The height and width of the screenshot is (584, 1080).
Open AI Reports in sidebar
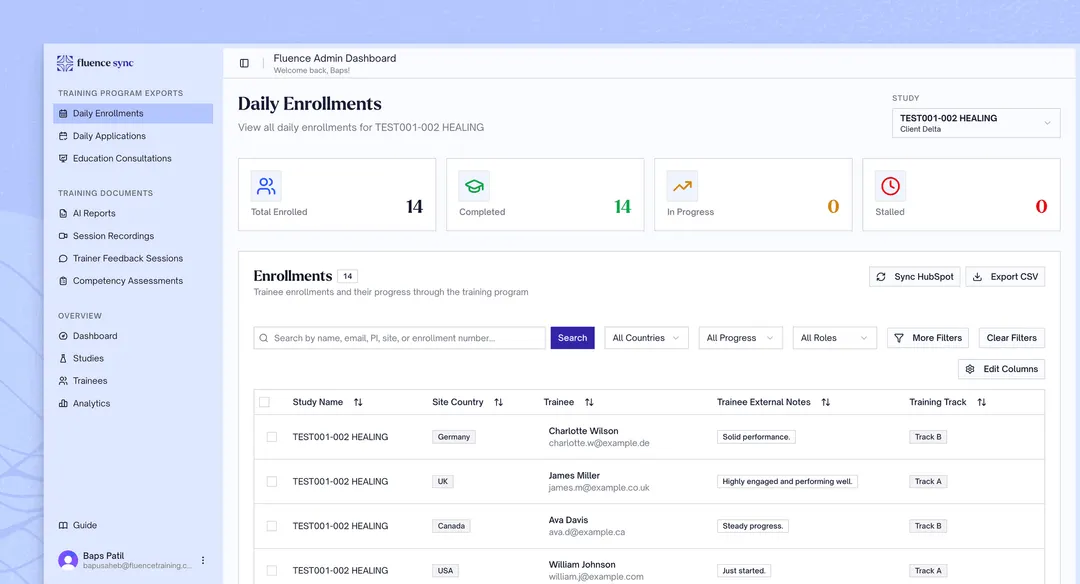133,213
